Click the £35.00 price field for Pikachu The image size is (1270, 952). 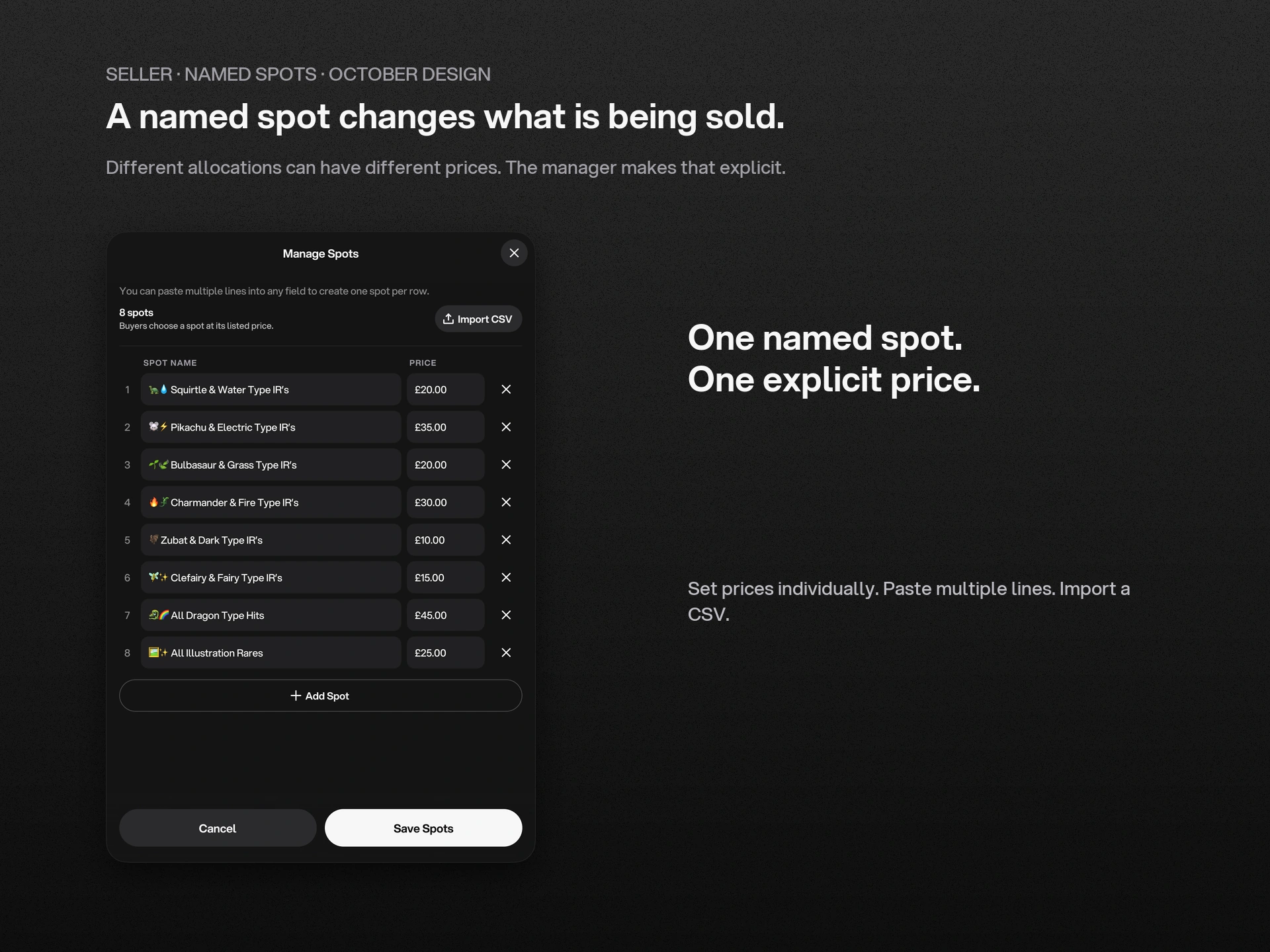click(x=446, y=427)
